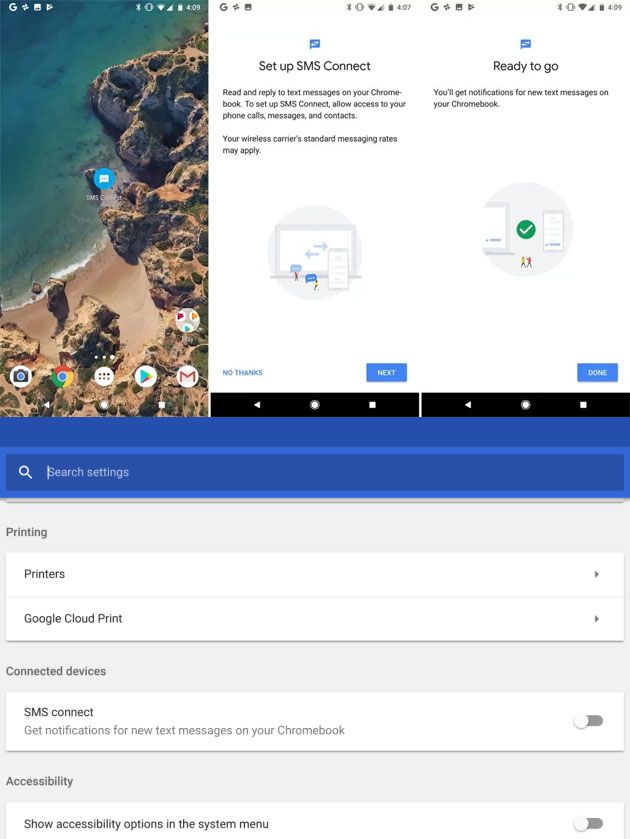Tap the home button under Ready to go
The height and width of the screenshot is (839, 630).
pos(526,405)
